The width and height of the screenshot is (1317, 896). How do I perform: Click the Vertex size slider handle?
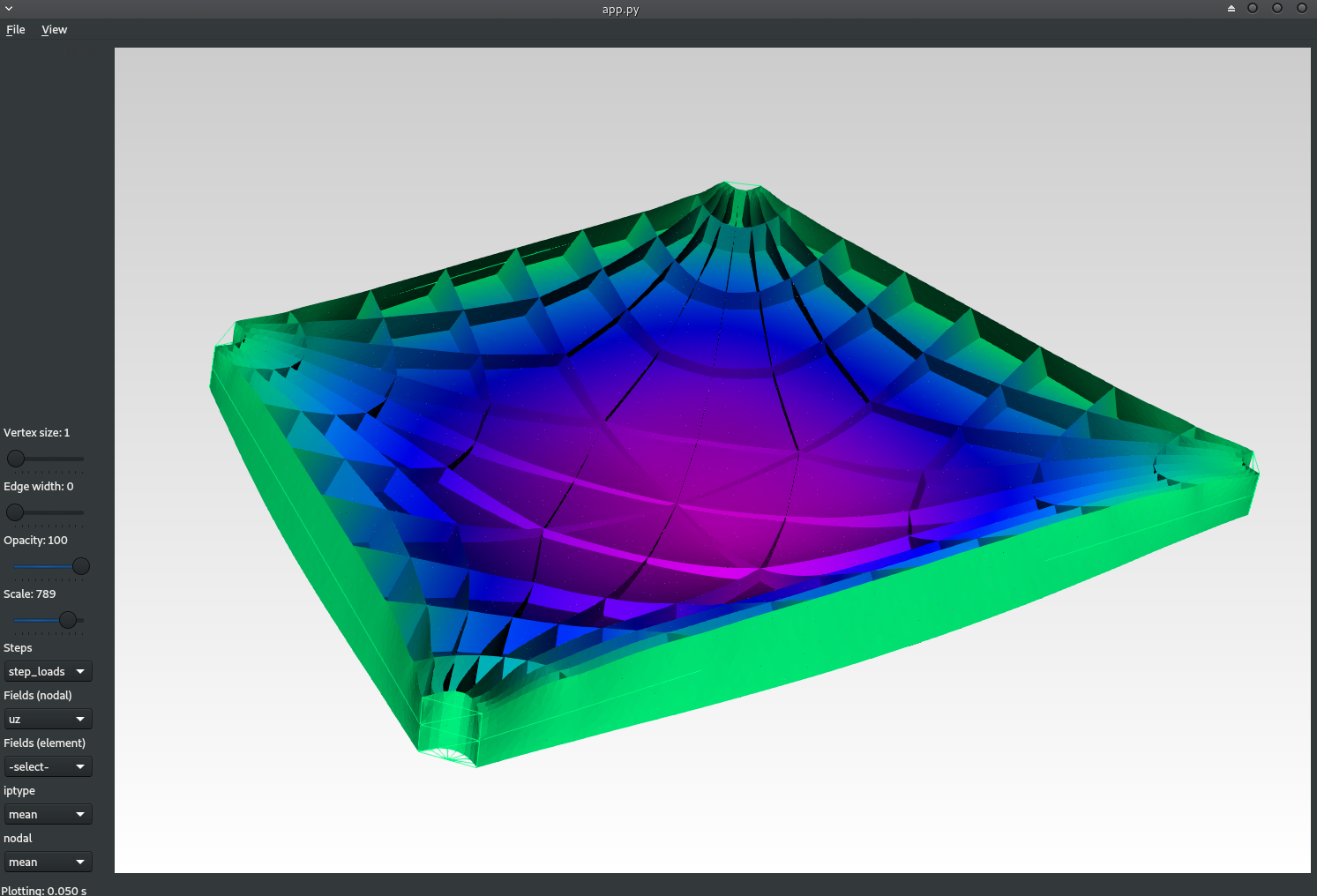(x=16, y=459)
